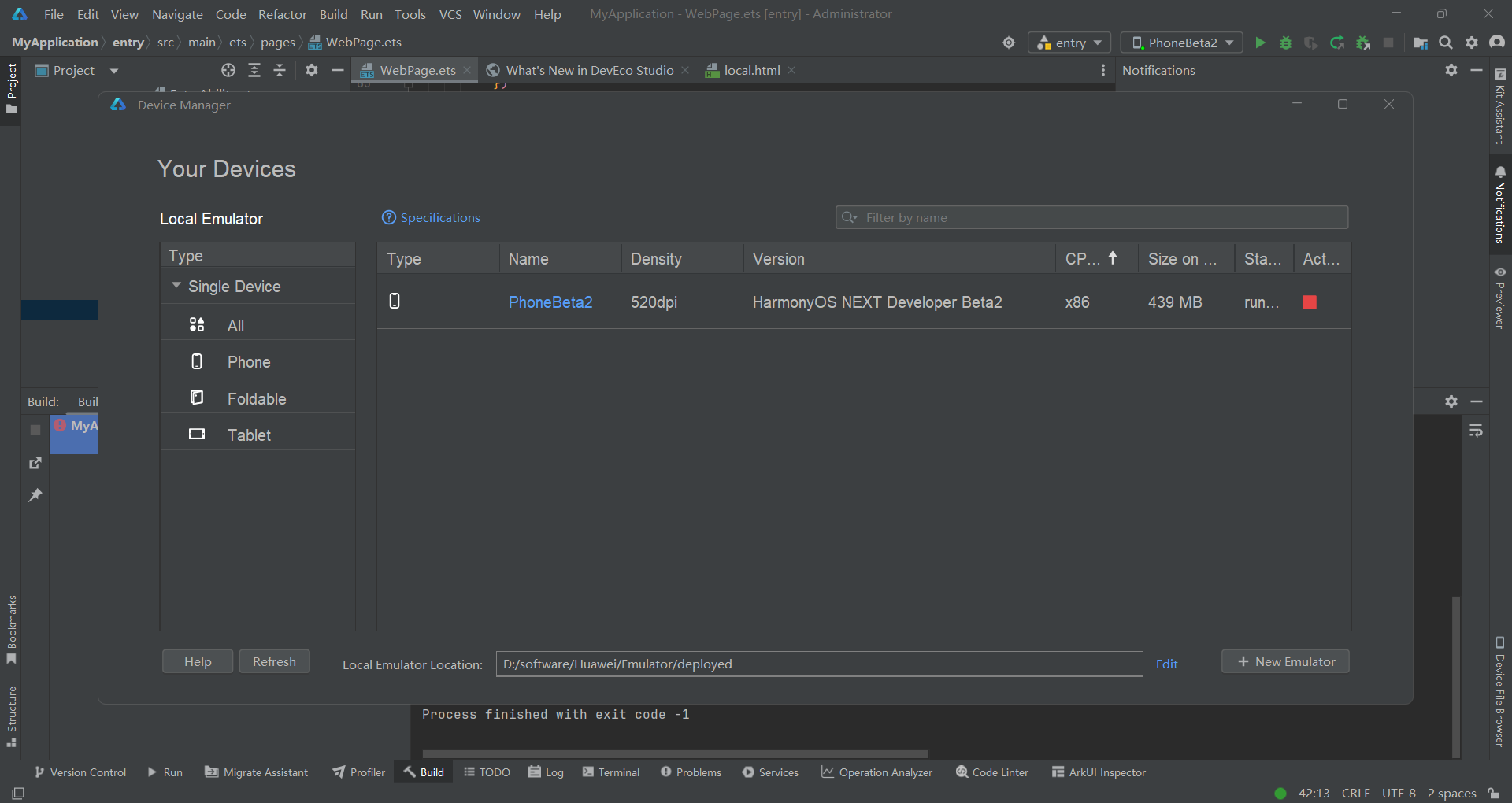Image resolution: width=1512 pixels, height=803 pixels.
Task: Open IDE settings gear in top toolbar
Action: pos(1471,43)
